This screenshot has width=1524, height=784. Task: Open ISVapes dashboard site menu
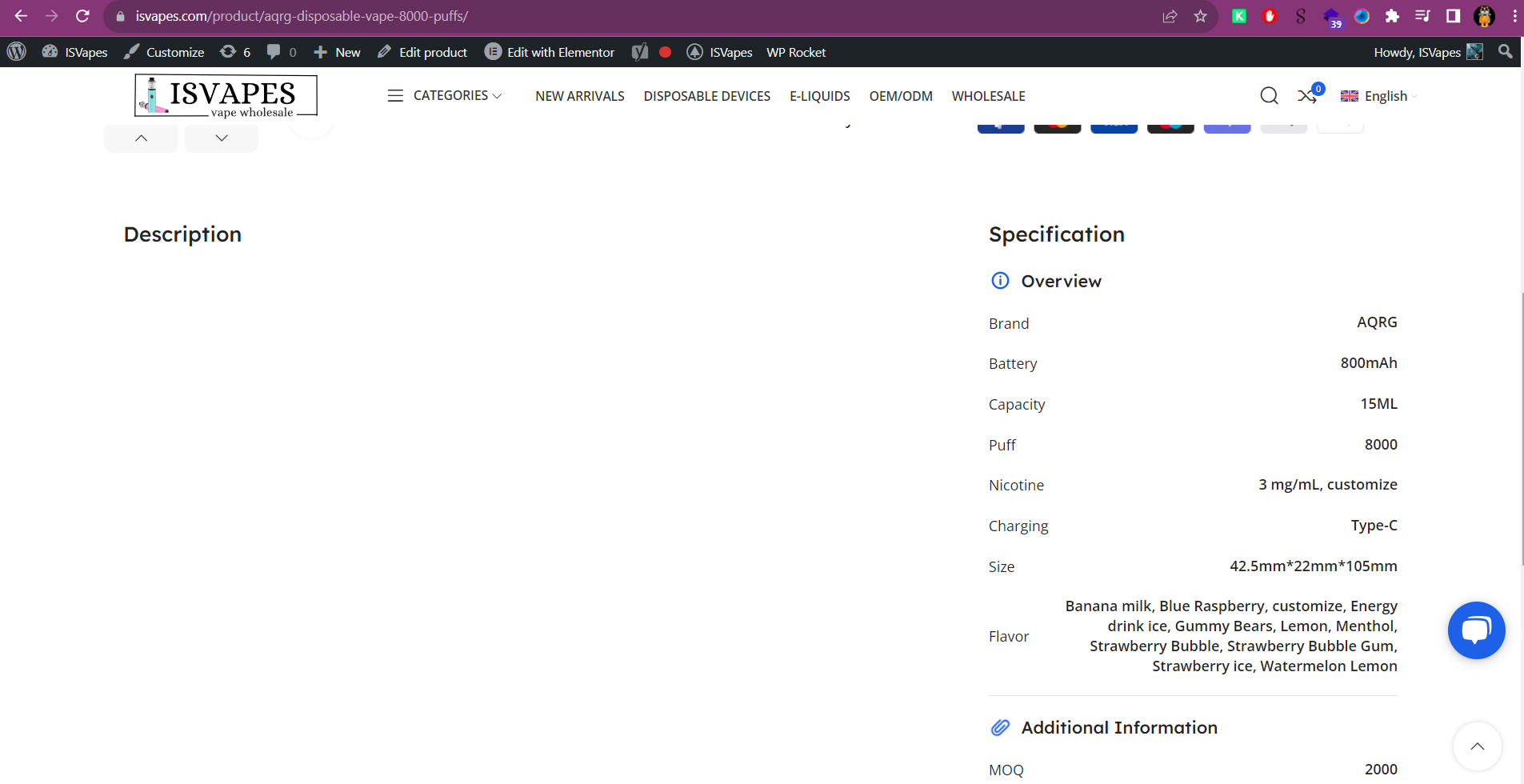[x=75, y=52]
